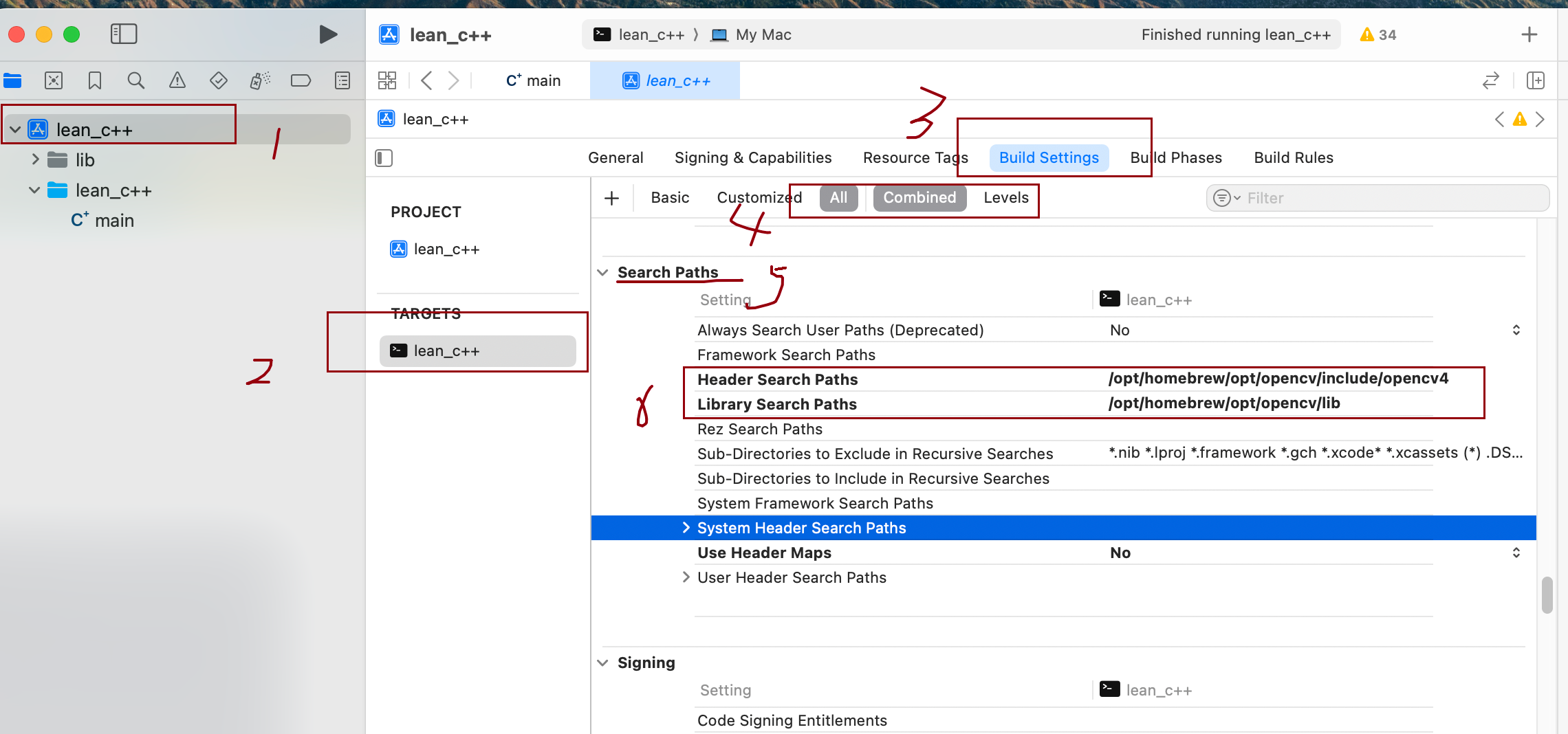
Task: Click the Run play button
Action: tap(328, 34)
